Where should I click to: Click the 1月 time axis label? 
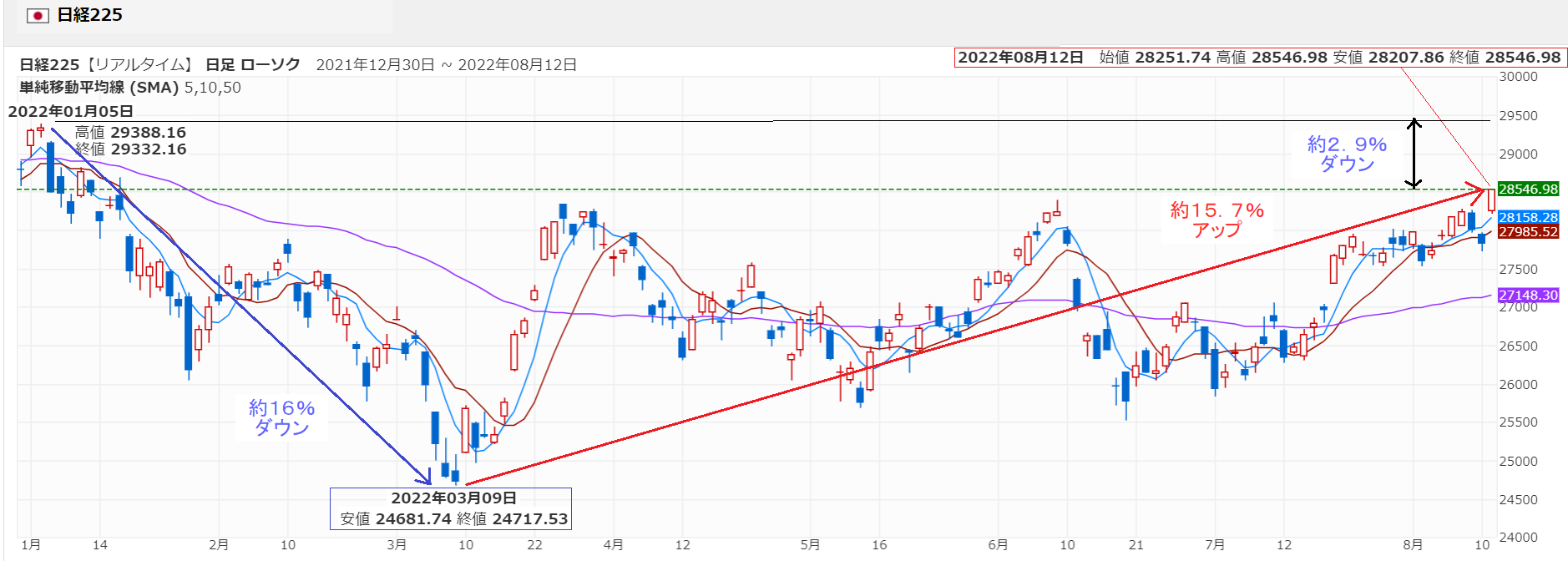click(31, 544)
